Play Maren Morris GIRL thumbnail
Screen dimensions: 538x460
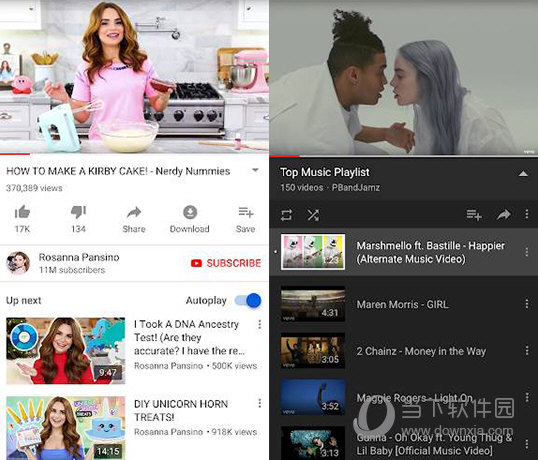pos(313,304)
